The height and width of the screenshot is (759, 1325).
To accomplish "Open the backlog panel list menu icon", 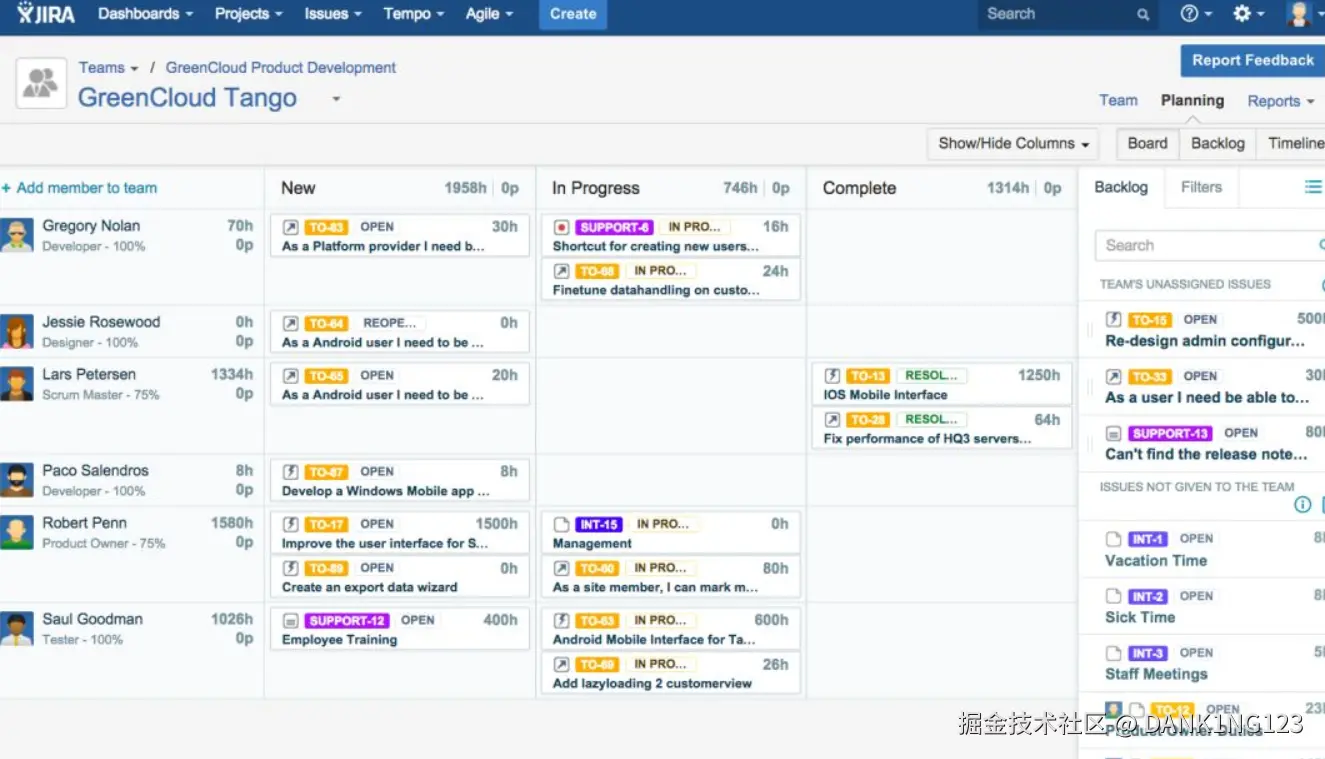I will 1313,187.
